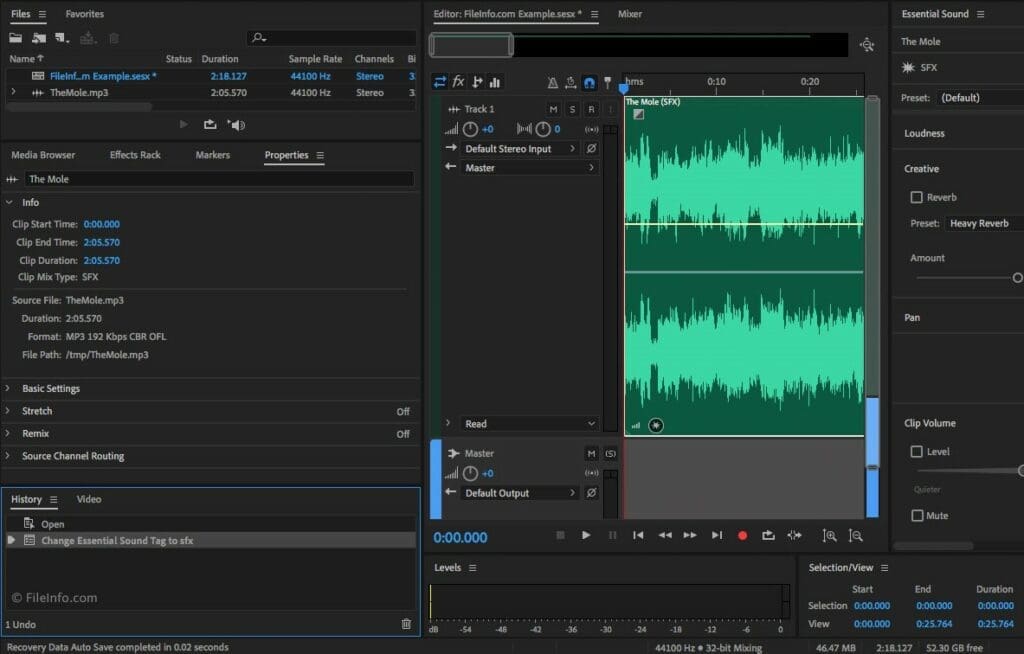This screenshot has height=654, width=1024.
Task: Expand the TheMole.mp3 file entry
Action: tap(13, 93)
